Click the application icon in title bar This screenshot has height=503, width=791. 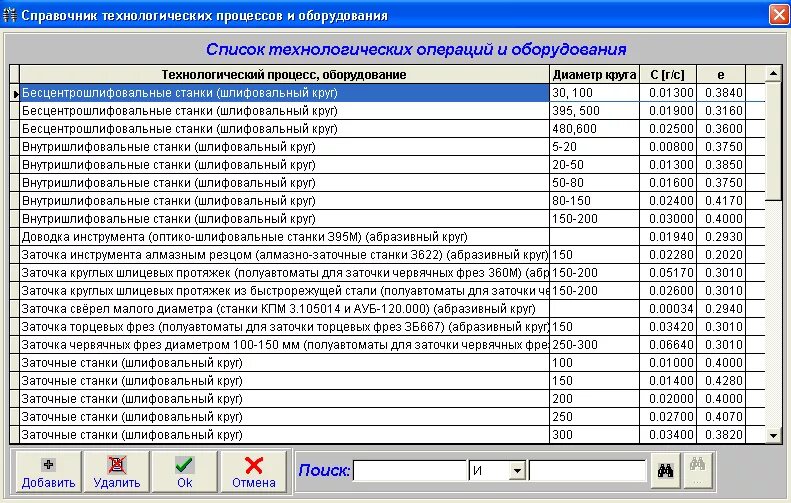click(x=10, y=15)
